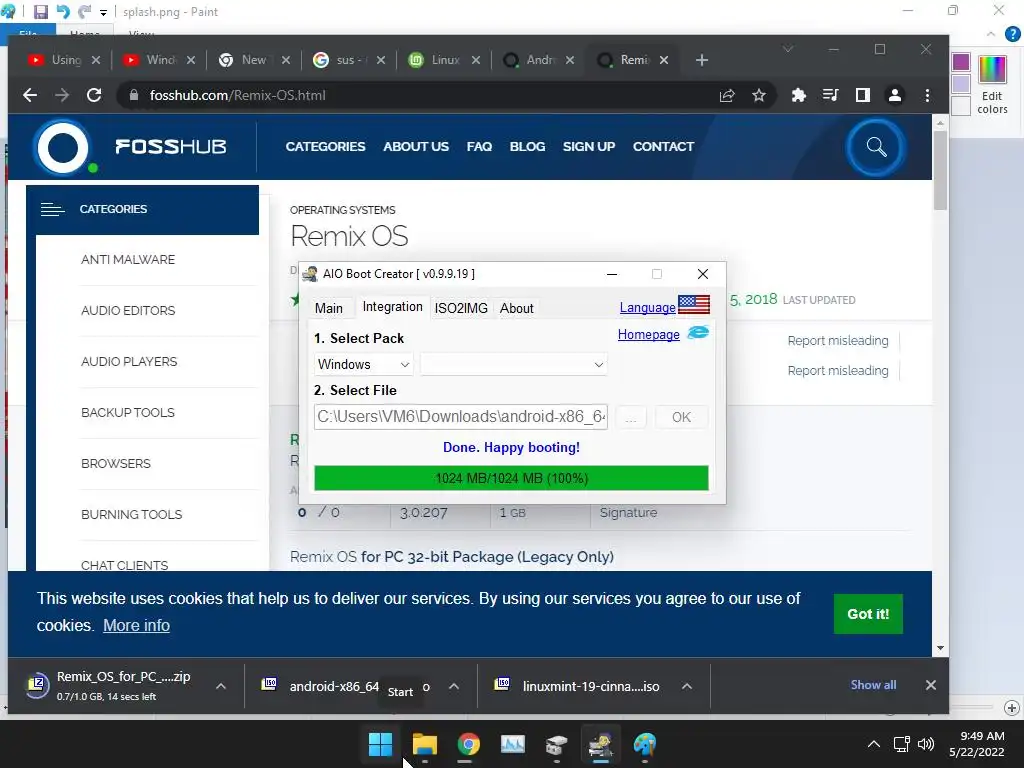Click the first Report misleading link
The height and width of the screenshot is (768, 1024).
point(838,341)
